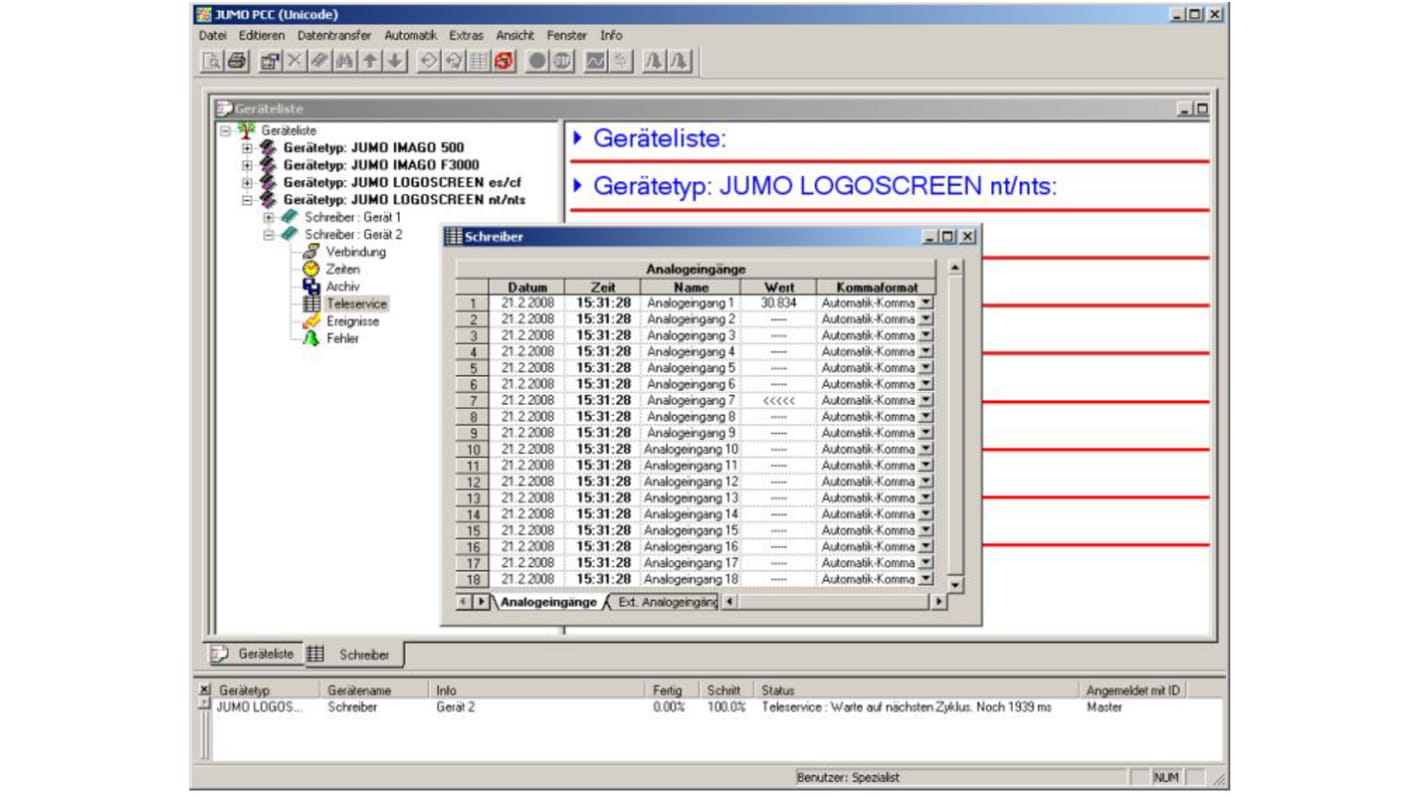Screen dimensions: 1420x798
Task: Click the Kommaformat column header
Action: click(876, 287)
